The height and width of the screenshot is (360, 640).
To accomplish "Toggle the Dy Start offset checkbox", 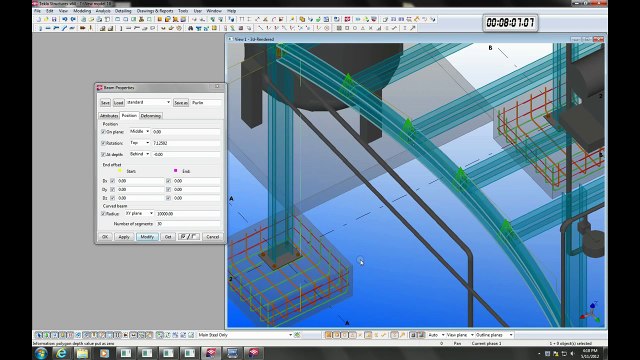I will tap(113, 189).
